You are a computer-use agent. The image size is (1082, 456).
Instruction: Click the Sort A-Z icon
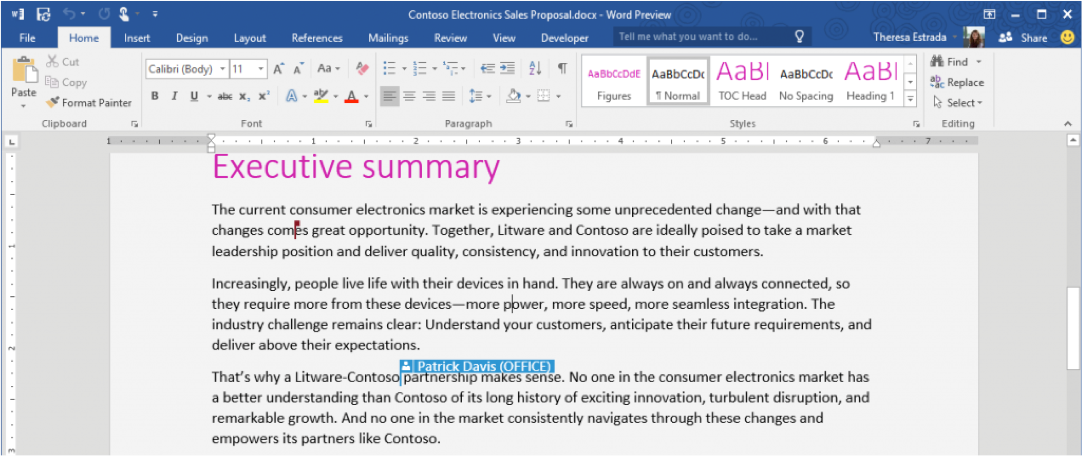coord(535,68)
